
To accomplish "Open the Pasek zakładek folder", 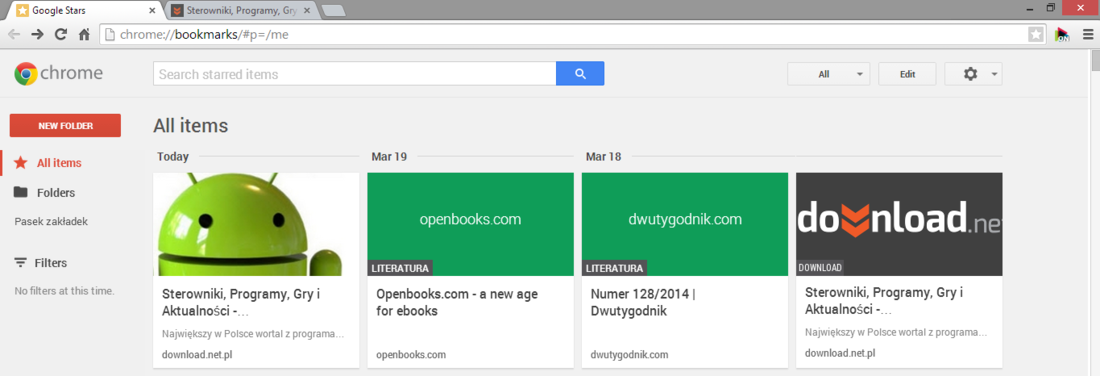I will pos(51,222).
